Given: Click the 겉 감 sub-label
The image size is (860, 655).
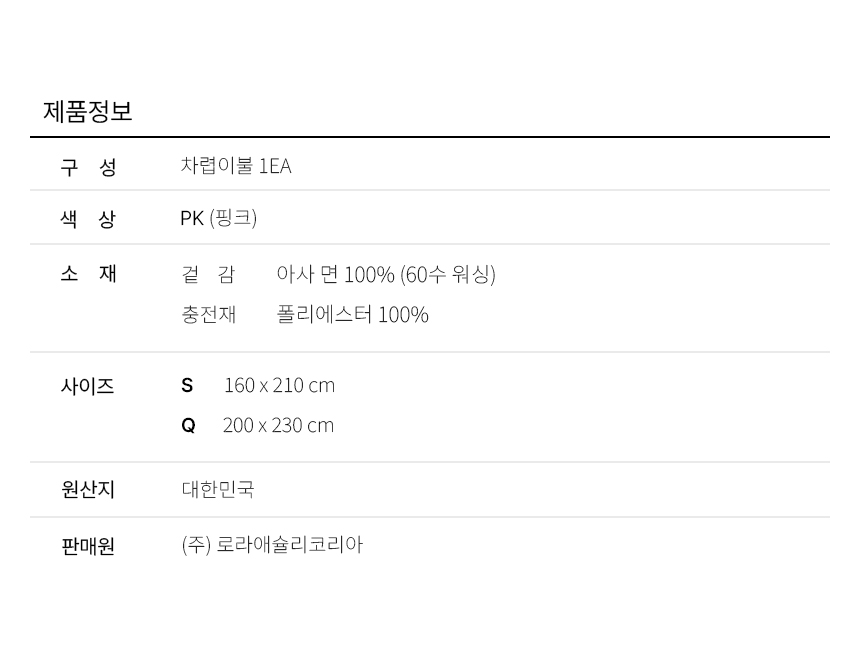Looking at the screenshot, I should click(x=208, y=274).
